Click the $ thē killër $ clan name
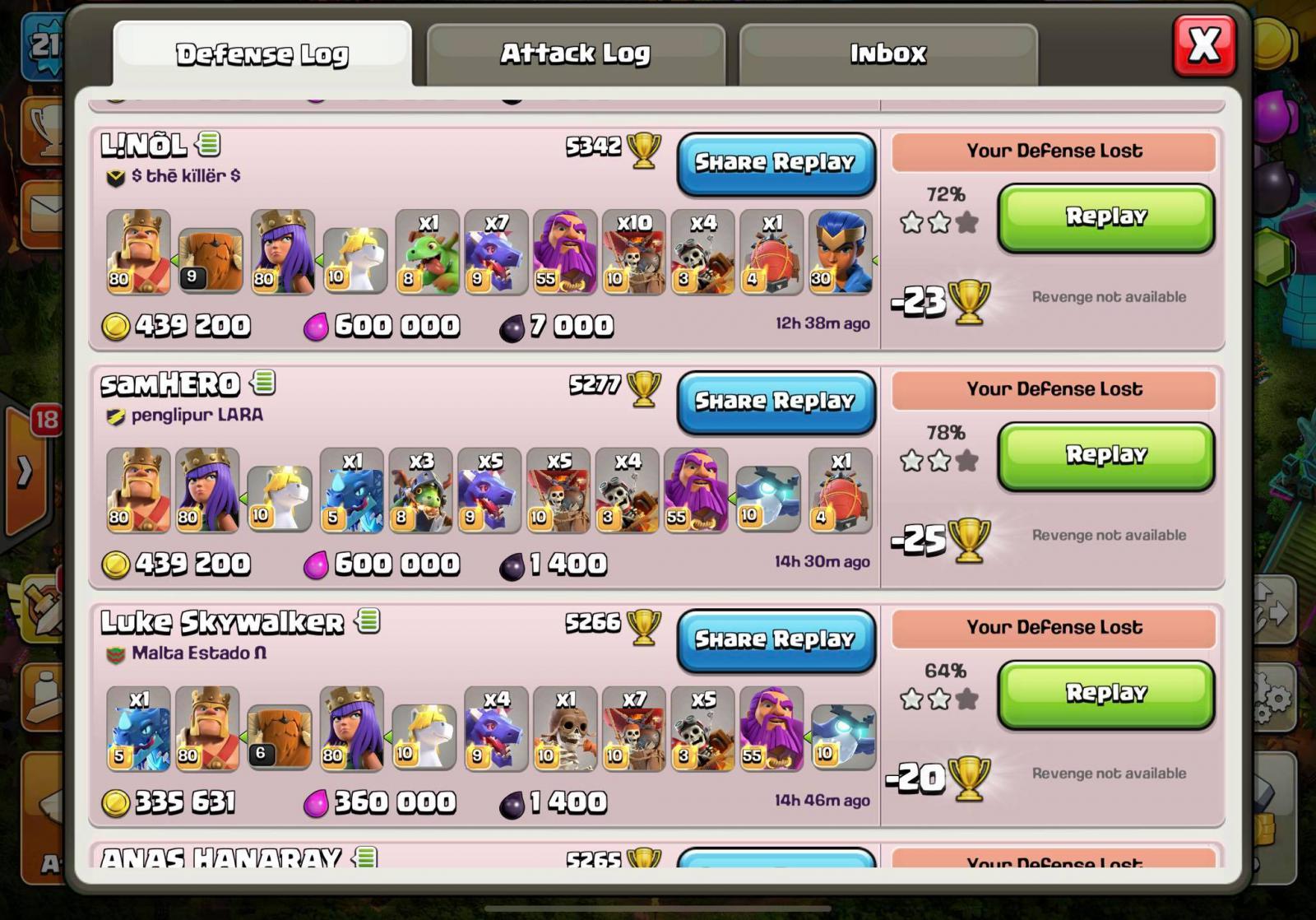Viewport: 1316px width, 920px height. point(186,175)
